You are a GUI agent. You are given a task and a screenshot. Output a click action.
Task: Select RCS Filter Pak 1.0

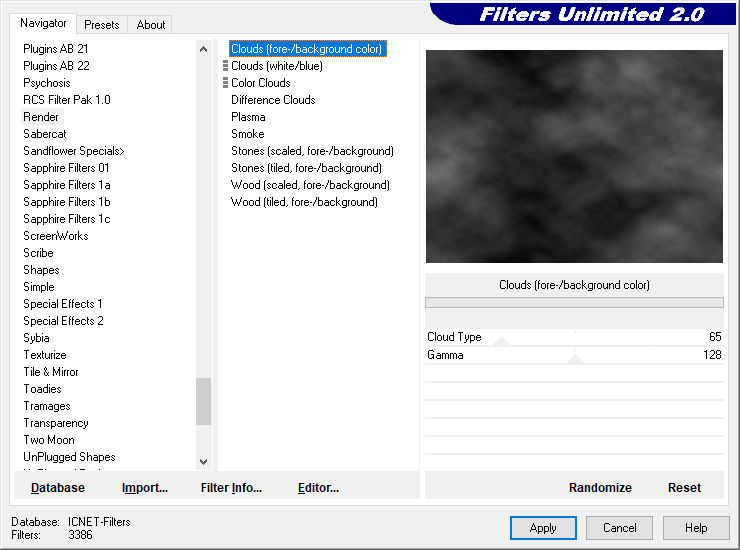[67, 100]
